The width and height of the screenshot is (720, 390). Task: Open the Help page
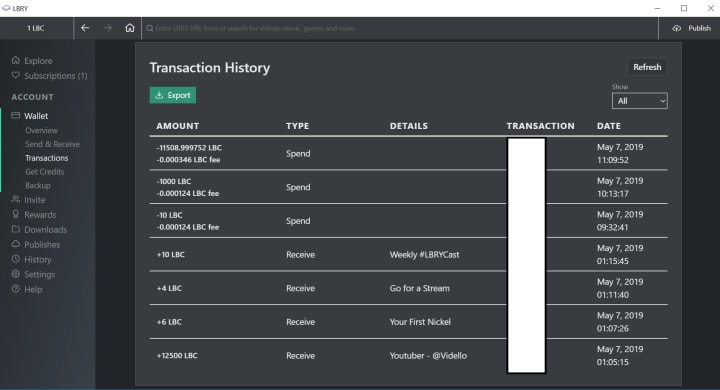tap(33, 289)
